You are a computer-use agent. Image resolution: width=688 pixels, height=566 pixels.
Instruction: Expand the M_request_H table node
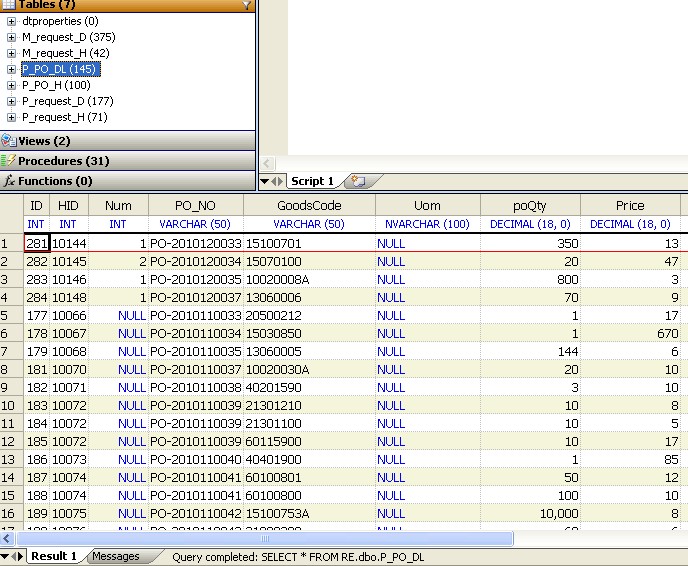point(11,53)
